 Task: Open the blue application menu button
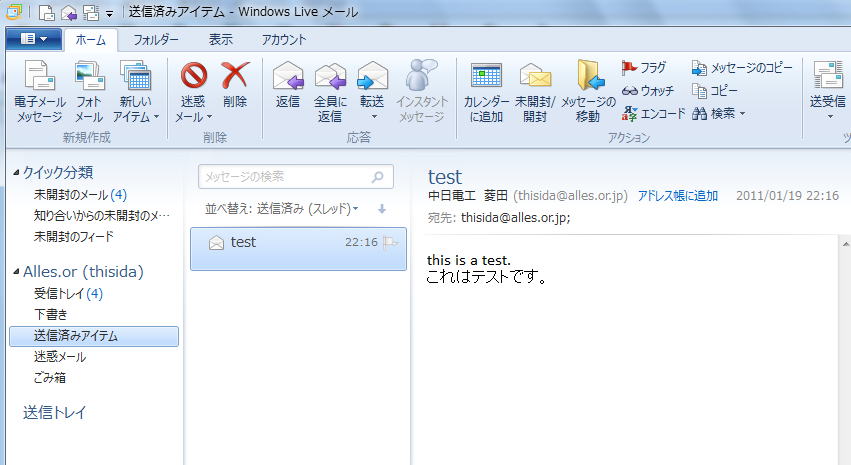pos(34,39)
